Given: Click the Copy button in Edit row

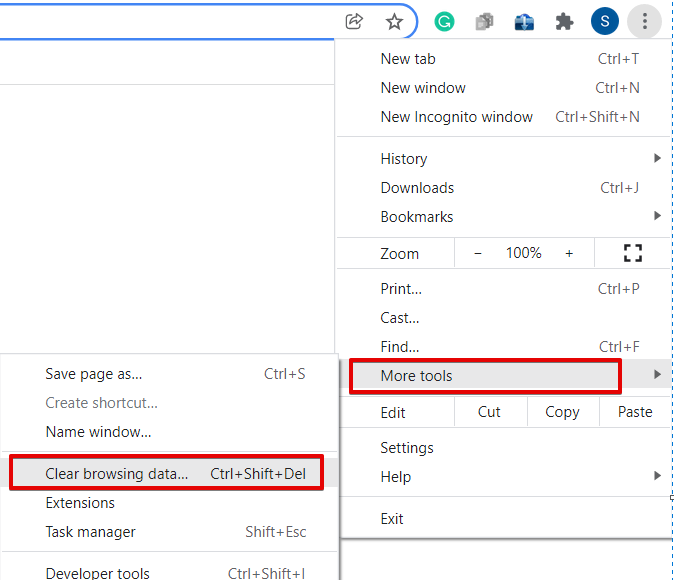Looking at the screenshot, I should tap(562, 412).
